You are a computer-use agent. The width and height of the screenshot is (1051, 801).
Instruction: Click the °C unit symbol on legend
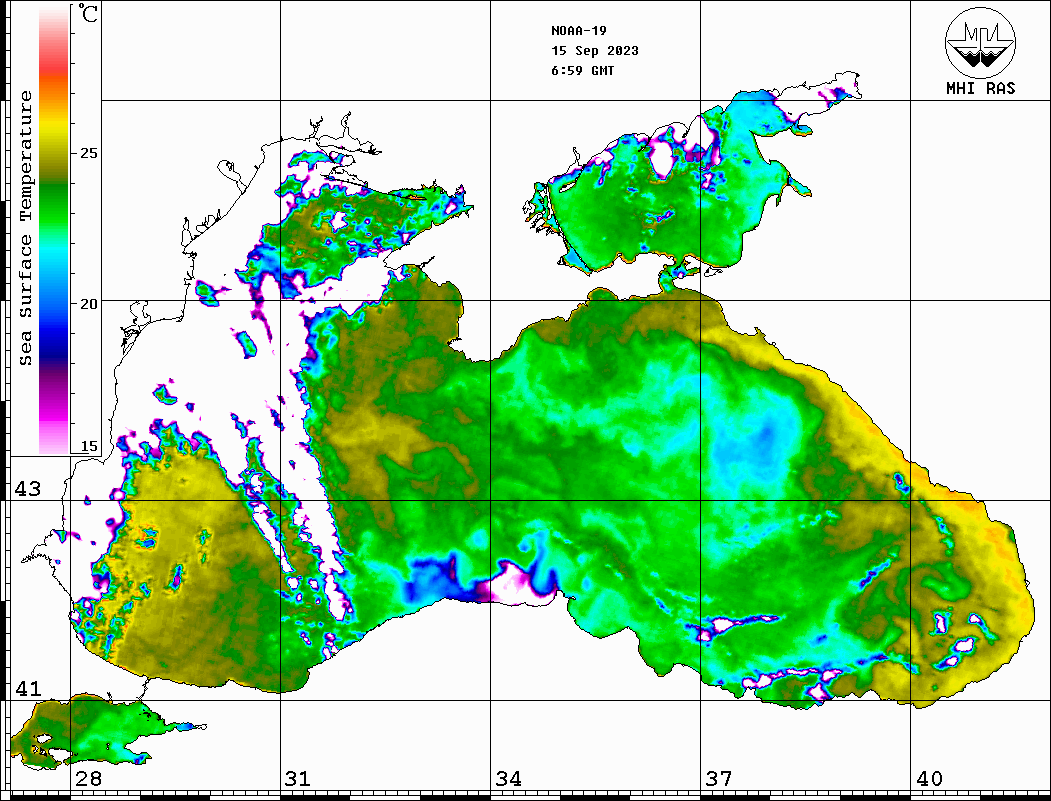(90, 15)
